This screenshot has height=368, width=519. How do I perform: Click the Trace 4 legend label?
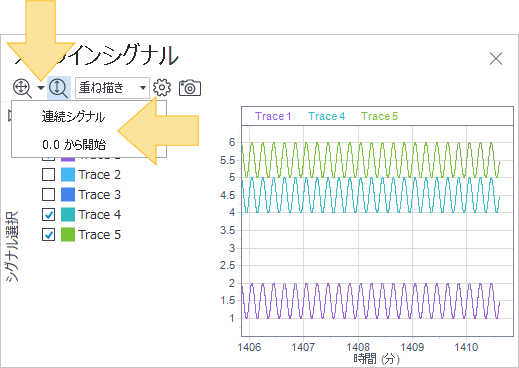point(326,116)
